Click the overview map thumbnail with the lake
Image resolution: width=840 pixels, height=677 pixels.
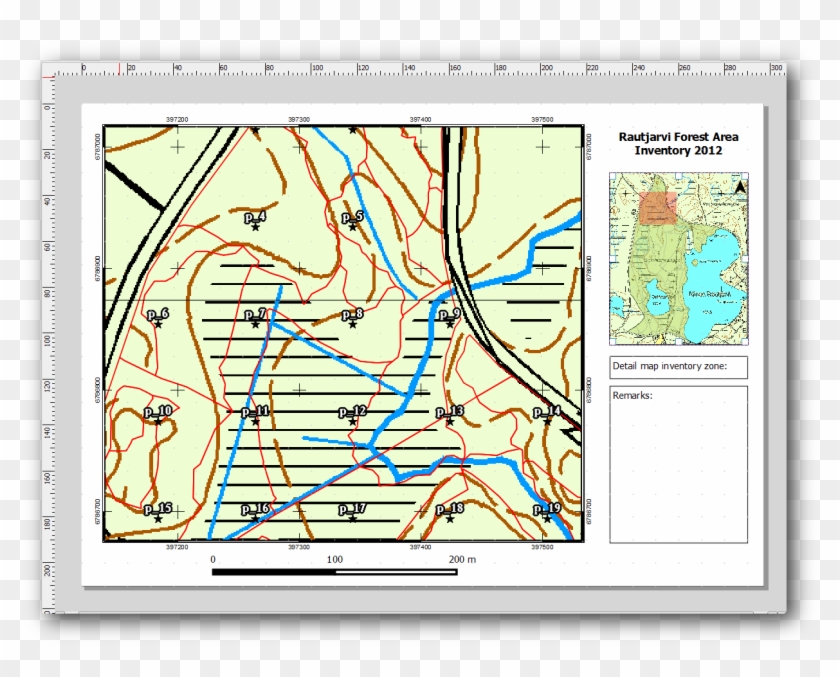click(680, 255)
